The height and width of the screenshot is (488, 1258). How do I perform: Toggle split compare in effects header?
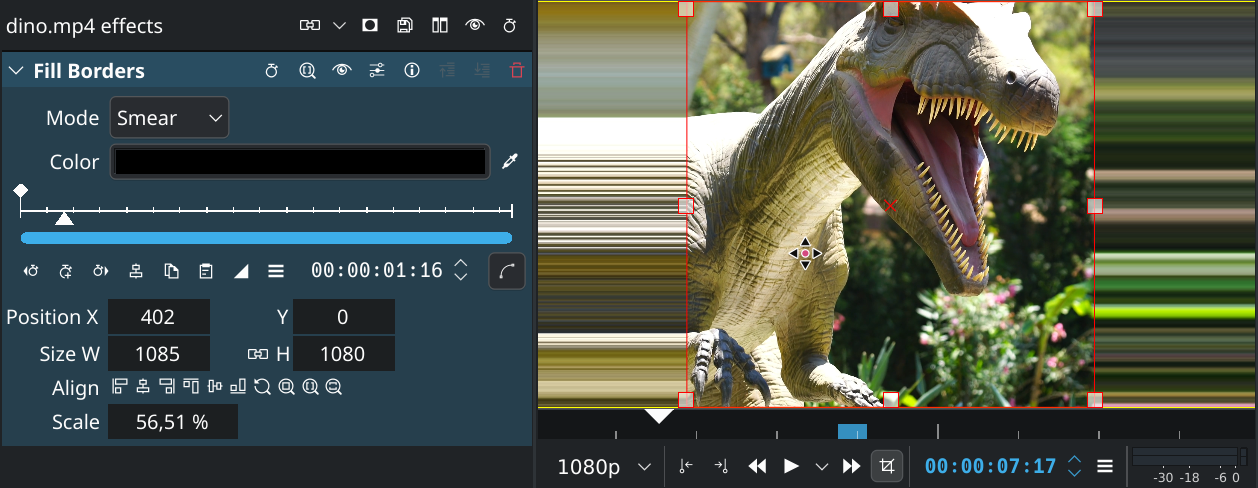(x=439, y=25)
